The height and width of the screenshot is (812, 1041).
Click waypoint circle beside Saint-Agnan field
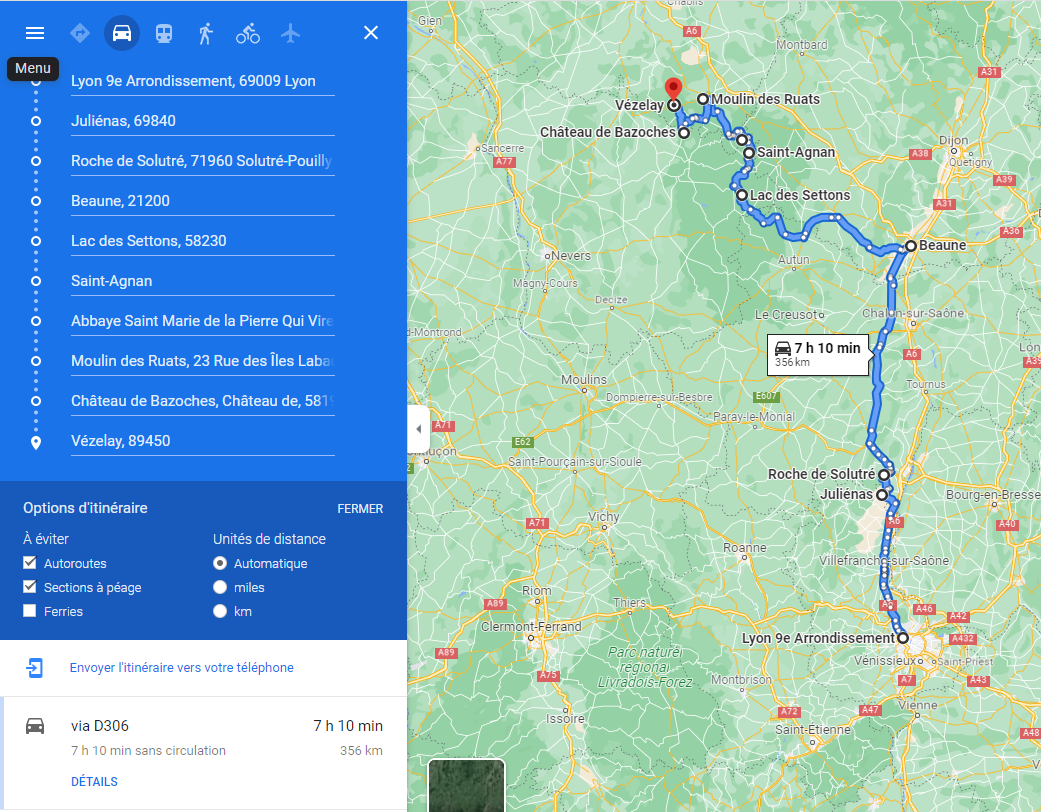point(36,281)
